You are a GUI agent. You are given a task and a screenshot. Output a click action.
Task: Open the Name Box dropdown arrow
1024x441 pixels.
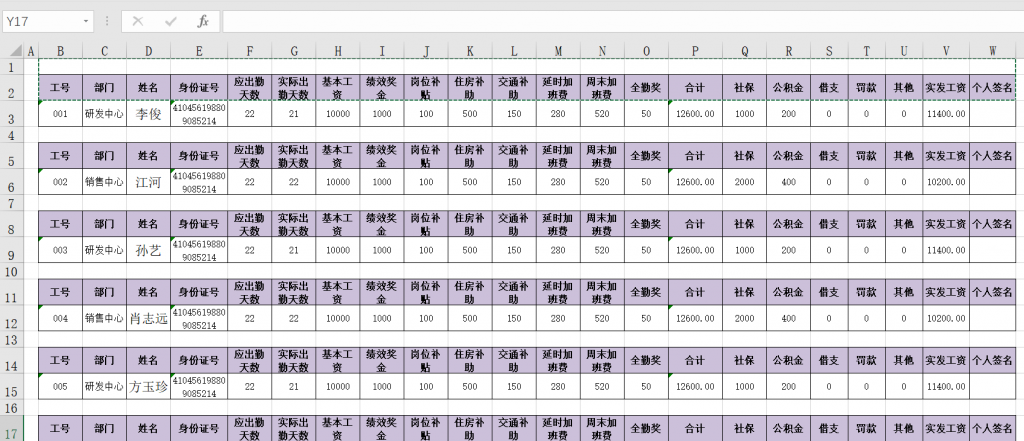point(86,21)
